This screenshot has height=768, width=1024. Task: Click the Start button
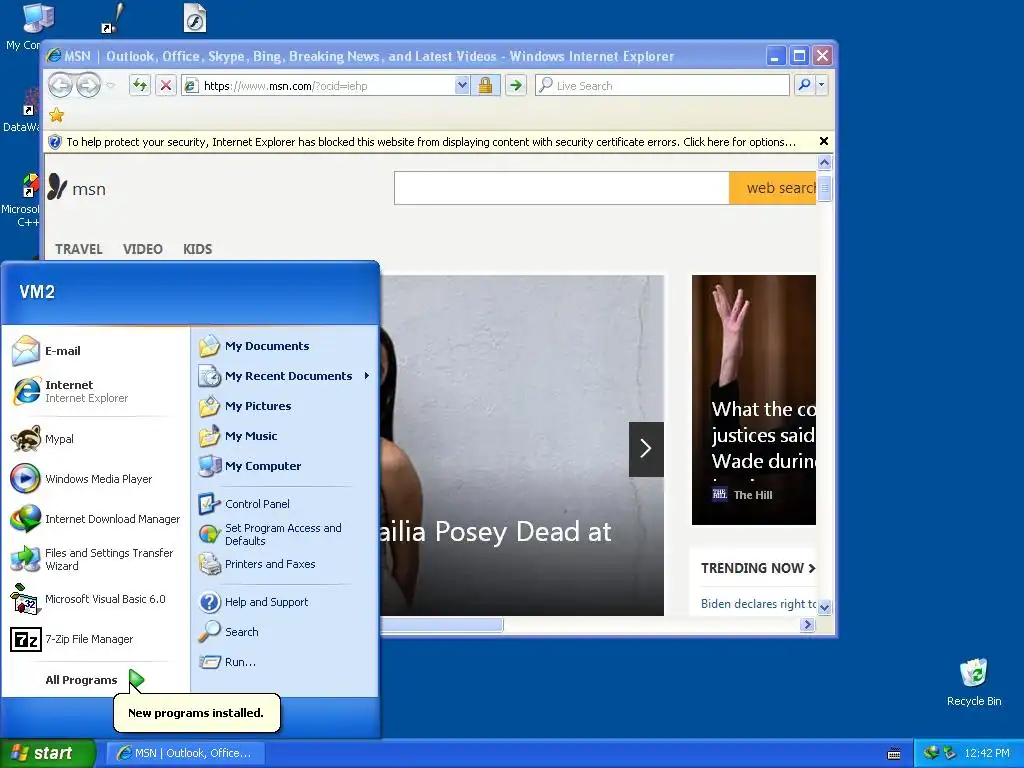(47, 753)
